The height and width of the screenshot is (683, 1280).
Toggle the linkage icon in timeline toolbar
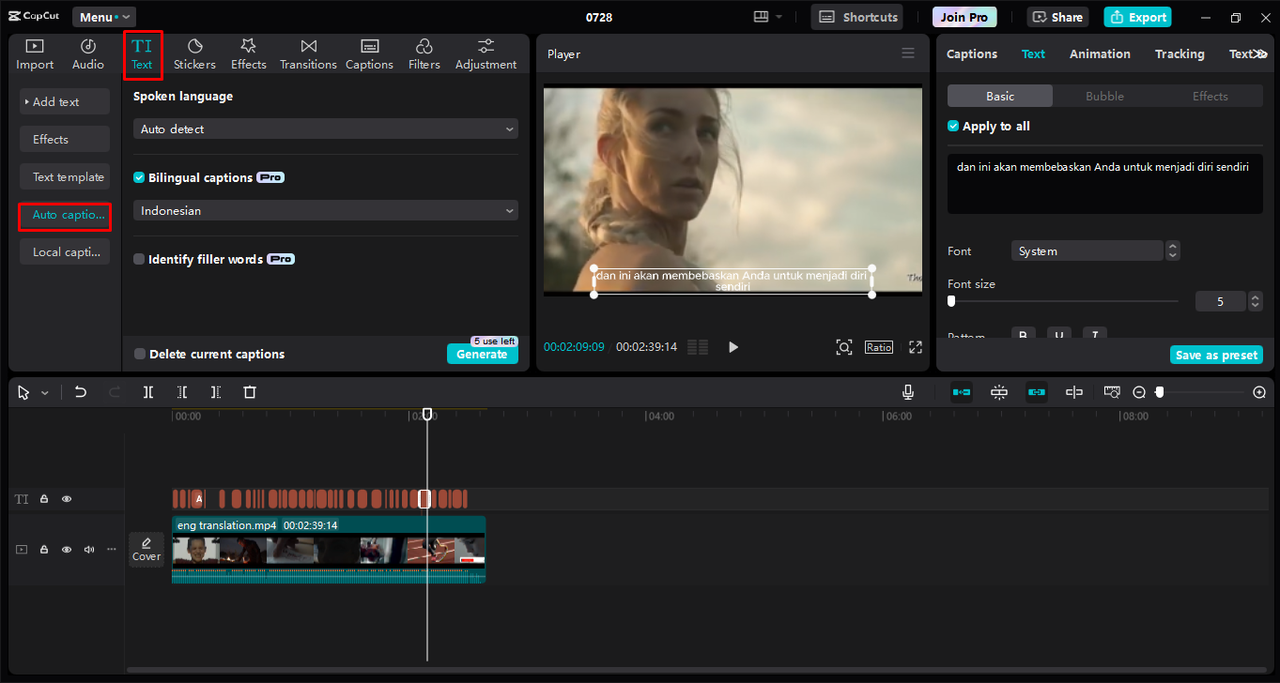tap(1037, 392)
